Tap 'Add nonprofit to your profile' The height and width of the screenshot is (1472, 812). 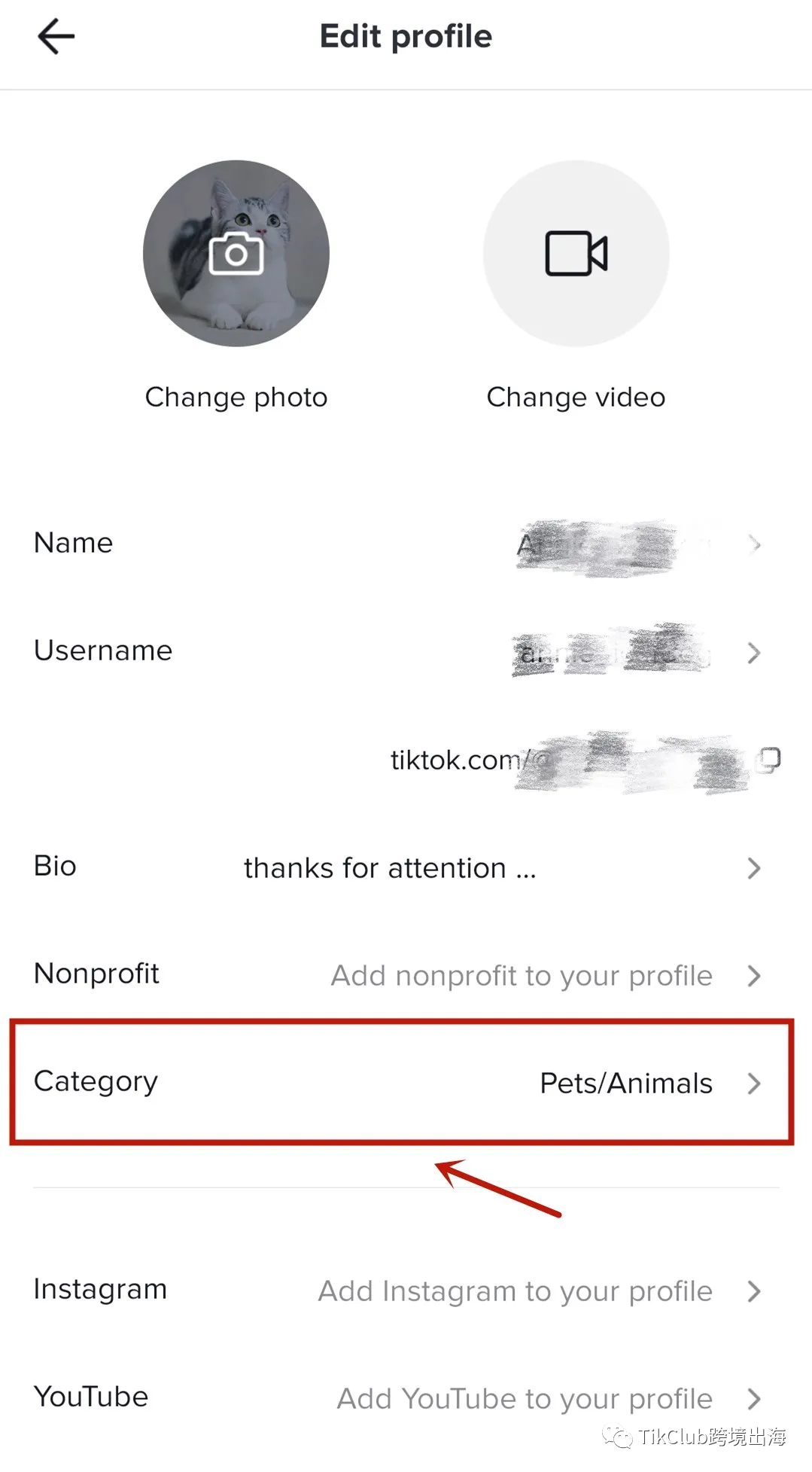tap(522, 976)
